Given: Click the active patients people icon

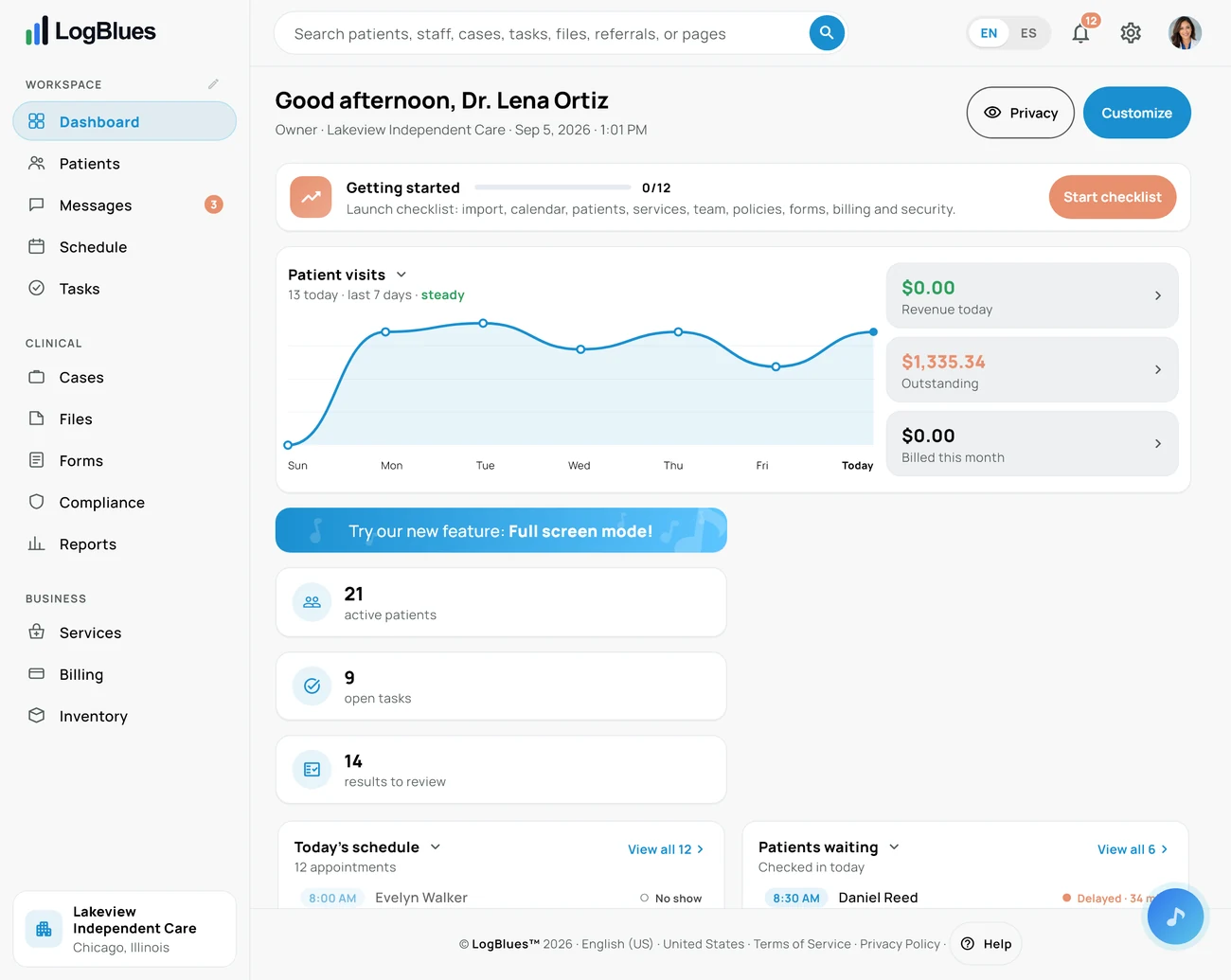Looking at the screenshot, I should pos(312,602).
